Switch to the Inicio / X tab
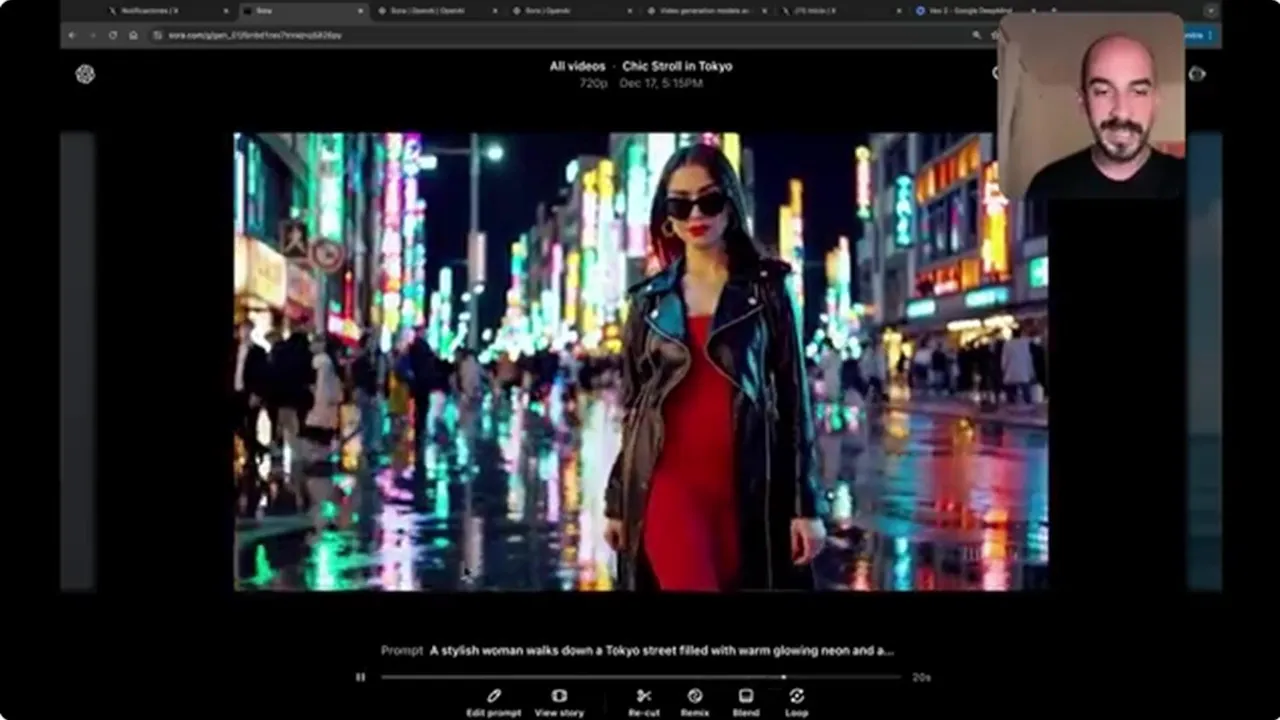1280x720 pixels. click(x=840, y=11)
